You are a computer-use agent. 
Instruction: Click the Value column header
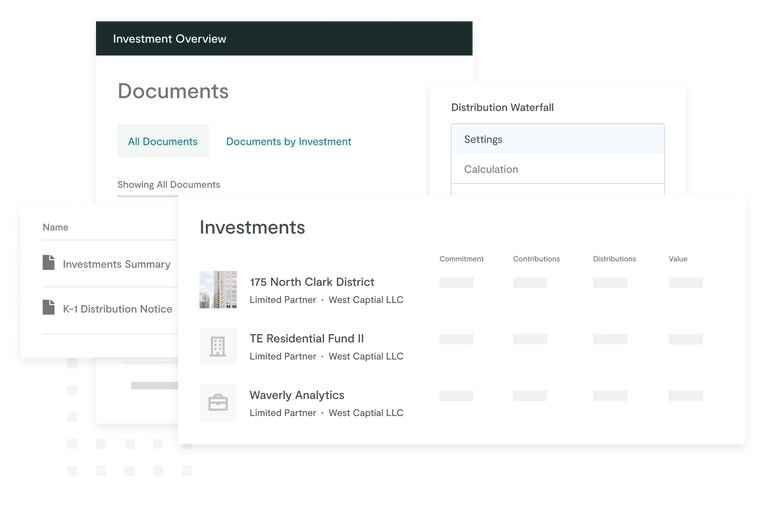(678, 259)
